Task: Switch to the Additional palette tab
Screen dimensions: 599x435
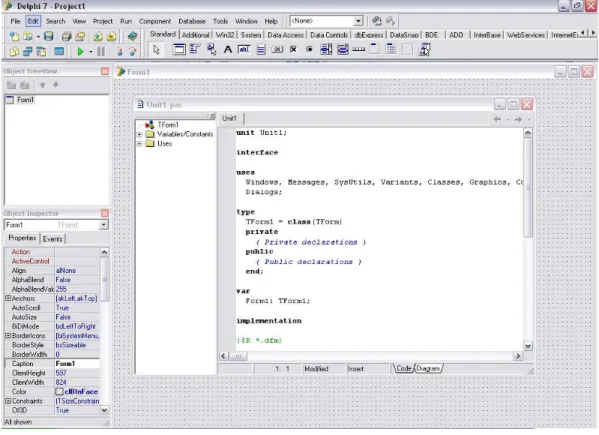Action: (x=196, y=35)
